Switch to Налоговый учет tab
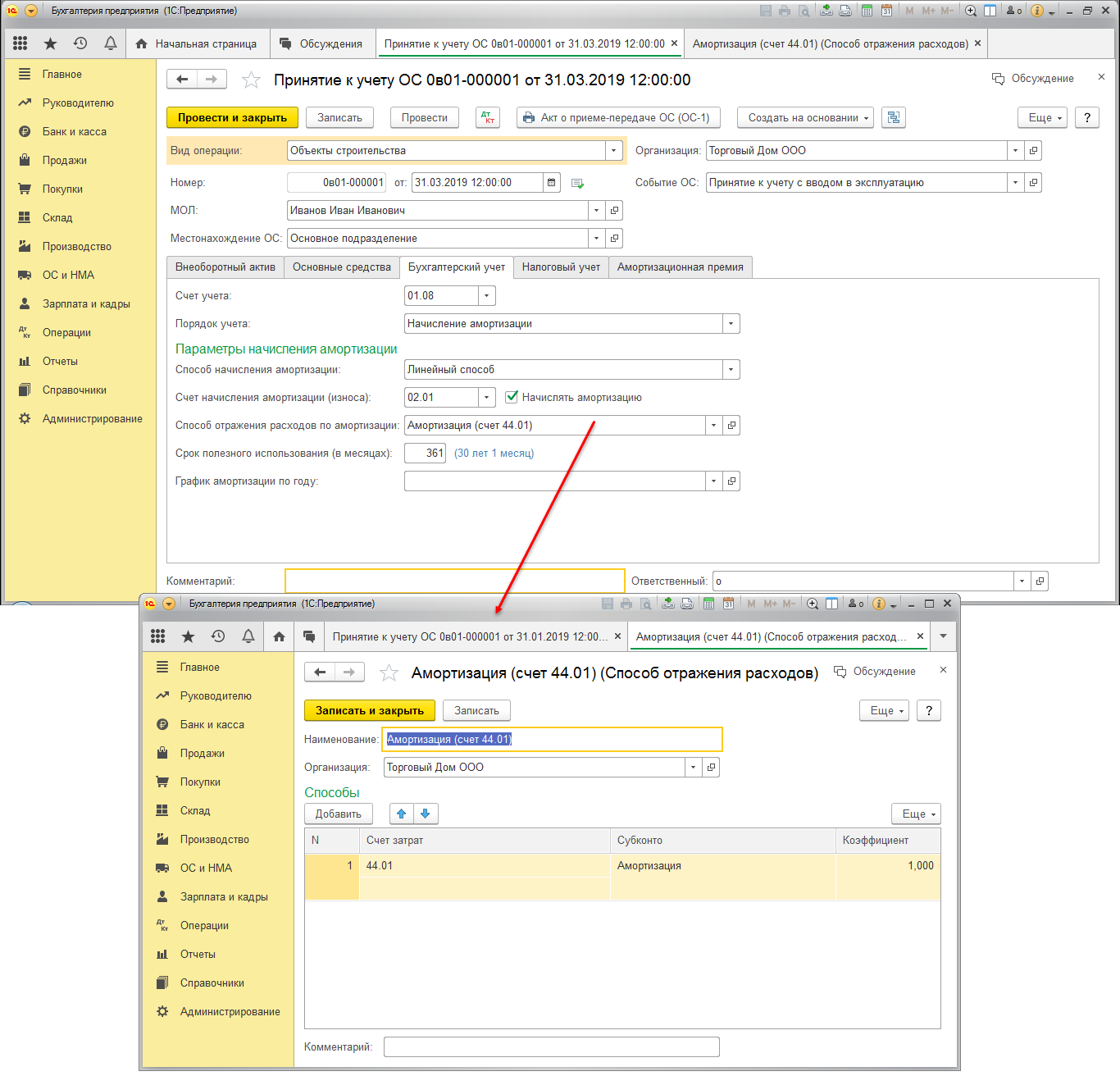1120x1076 pixels. tap(561, 267)
